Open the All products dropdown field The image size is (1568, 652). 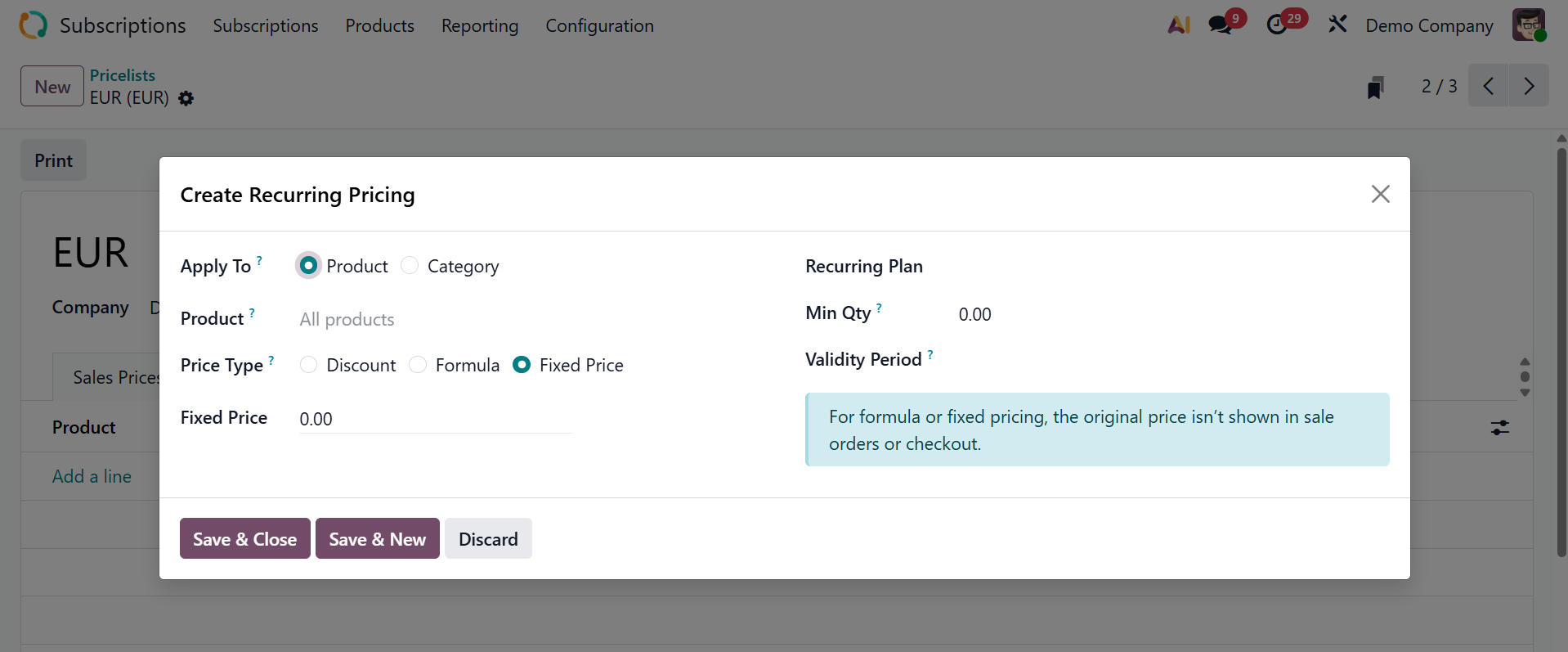(x=433, y=319)
